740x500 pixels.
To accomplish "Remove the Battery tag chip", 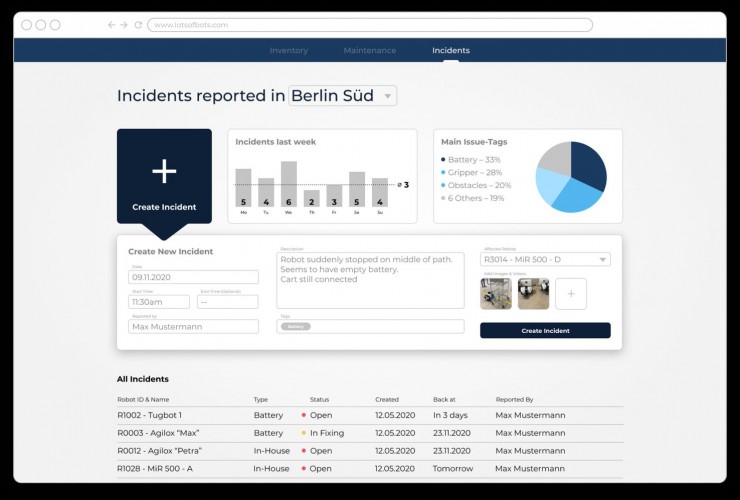I will [296, 326].
